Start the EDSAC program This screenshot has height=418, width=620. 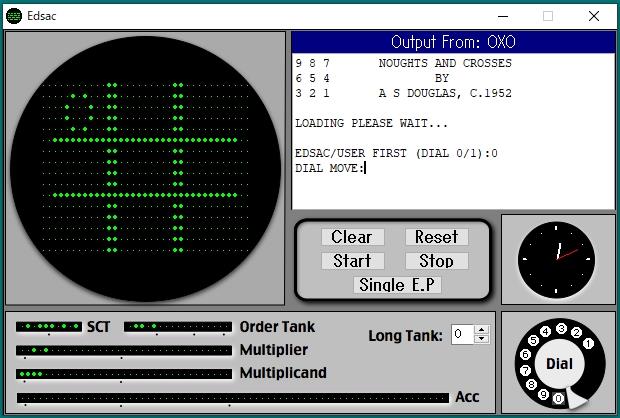tap(352, 261)
